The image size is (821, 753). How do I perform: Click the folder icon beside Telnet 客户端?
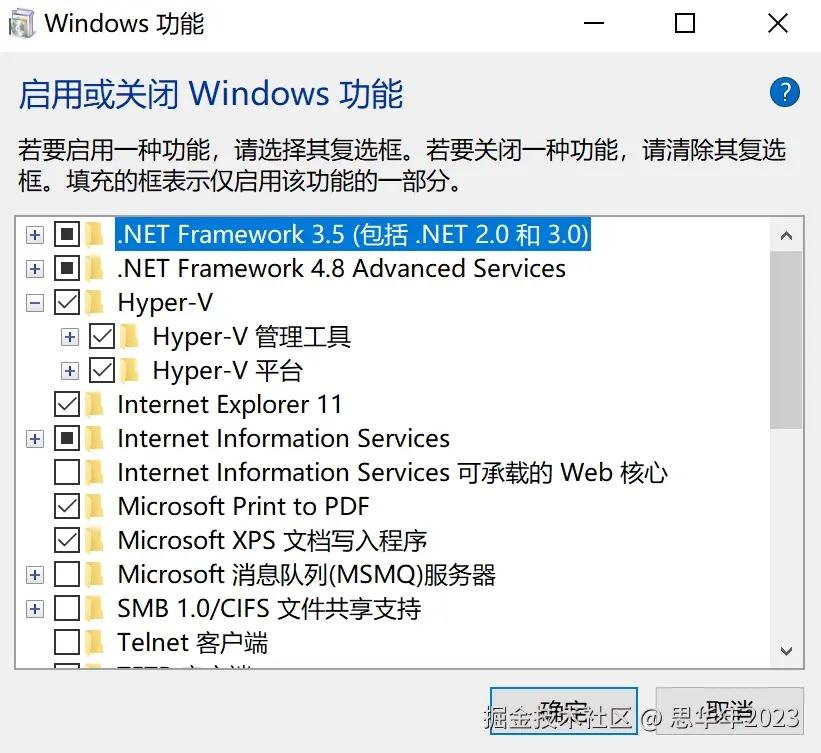(95, 642)
